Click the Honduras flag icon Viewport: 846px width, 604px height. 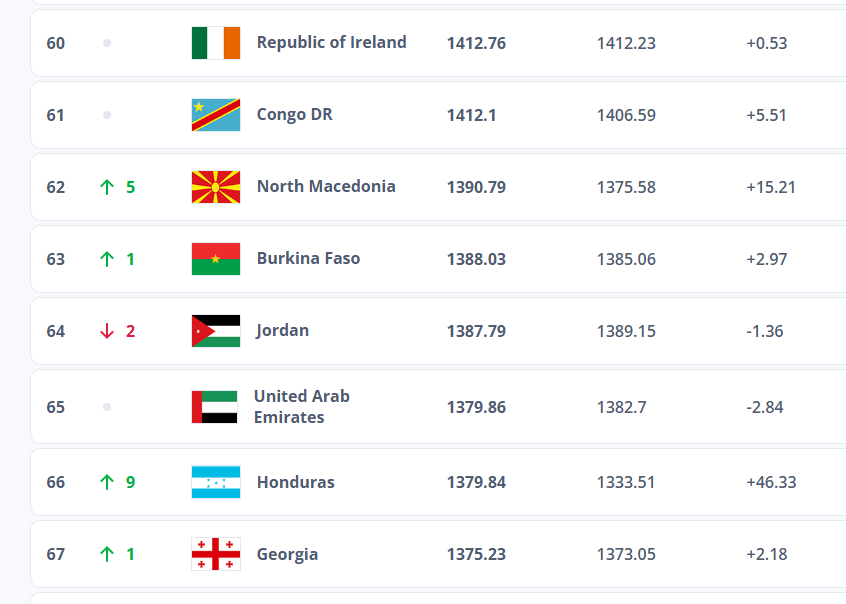pos(216,482)
